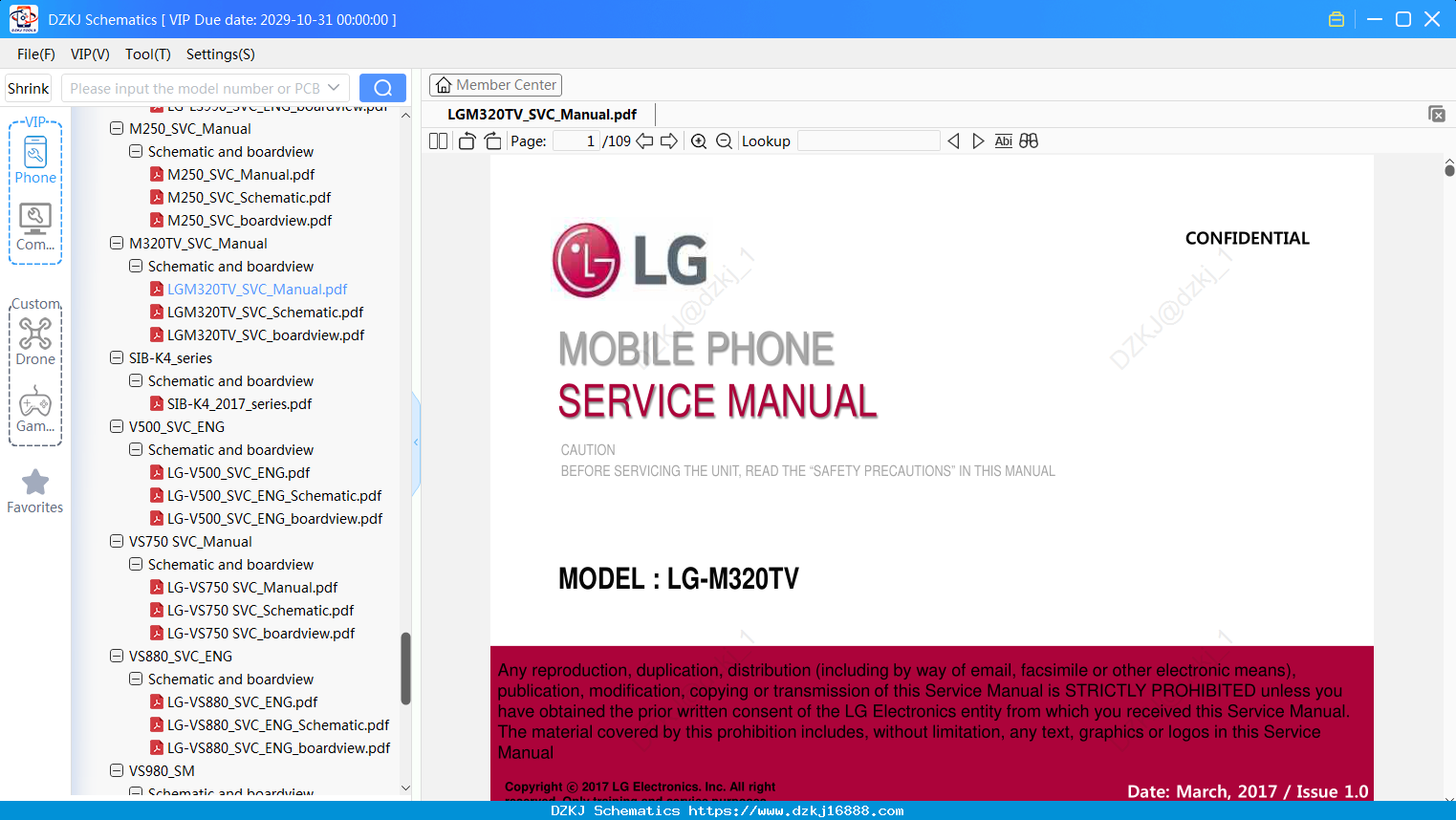
Task: Open LG-VS880_SVC_ENG.pdf file
Action: 242,702
